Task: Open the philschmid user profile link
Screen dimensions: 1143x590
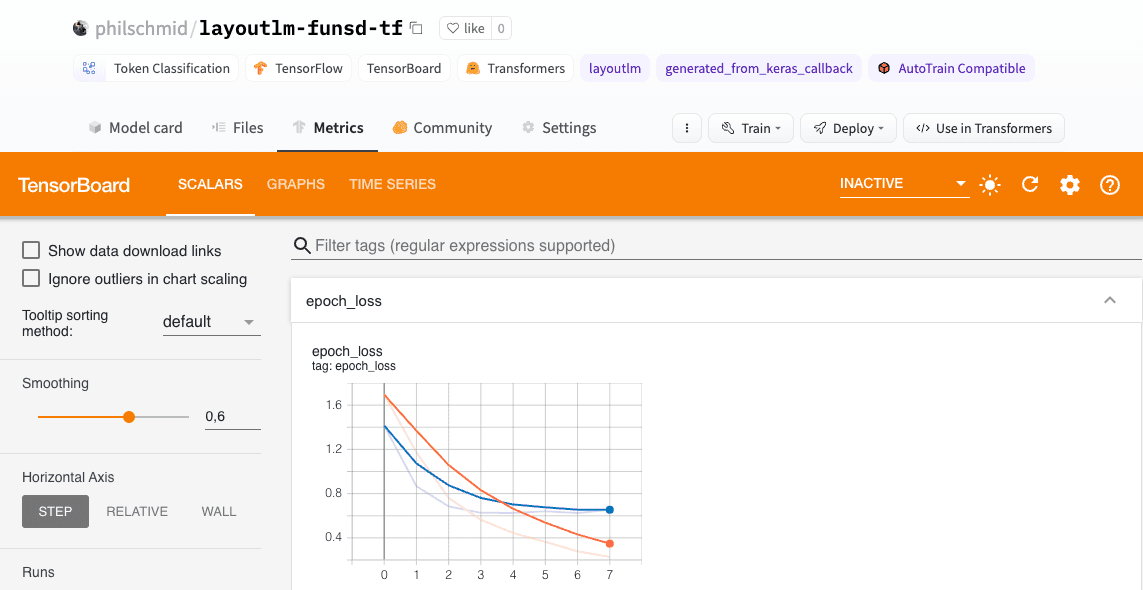Action: [x=139, y=28]
